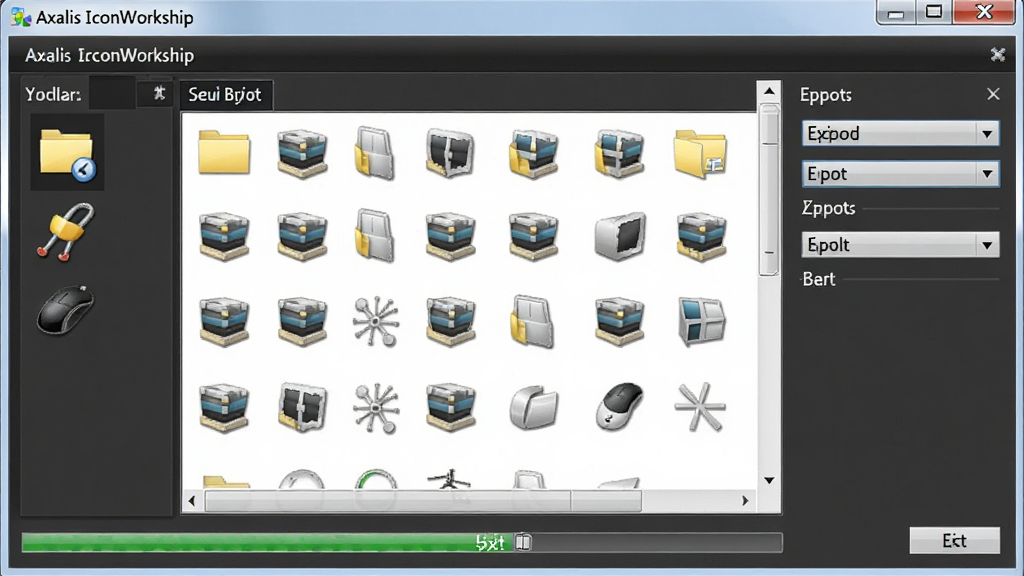Select the network hub icon in third row
Image resolution: width=1024 pixels, height=576 pixels.
point(376,321)
